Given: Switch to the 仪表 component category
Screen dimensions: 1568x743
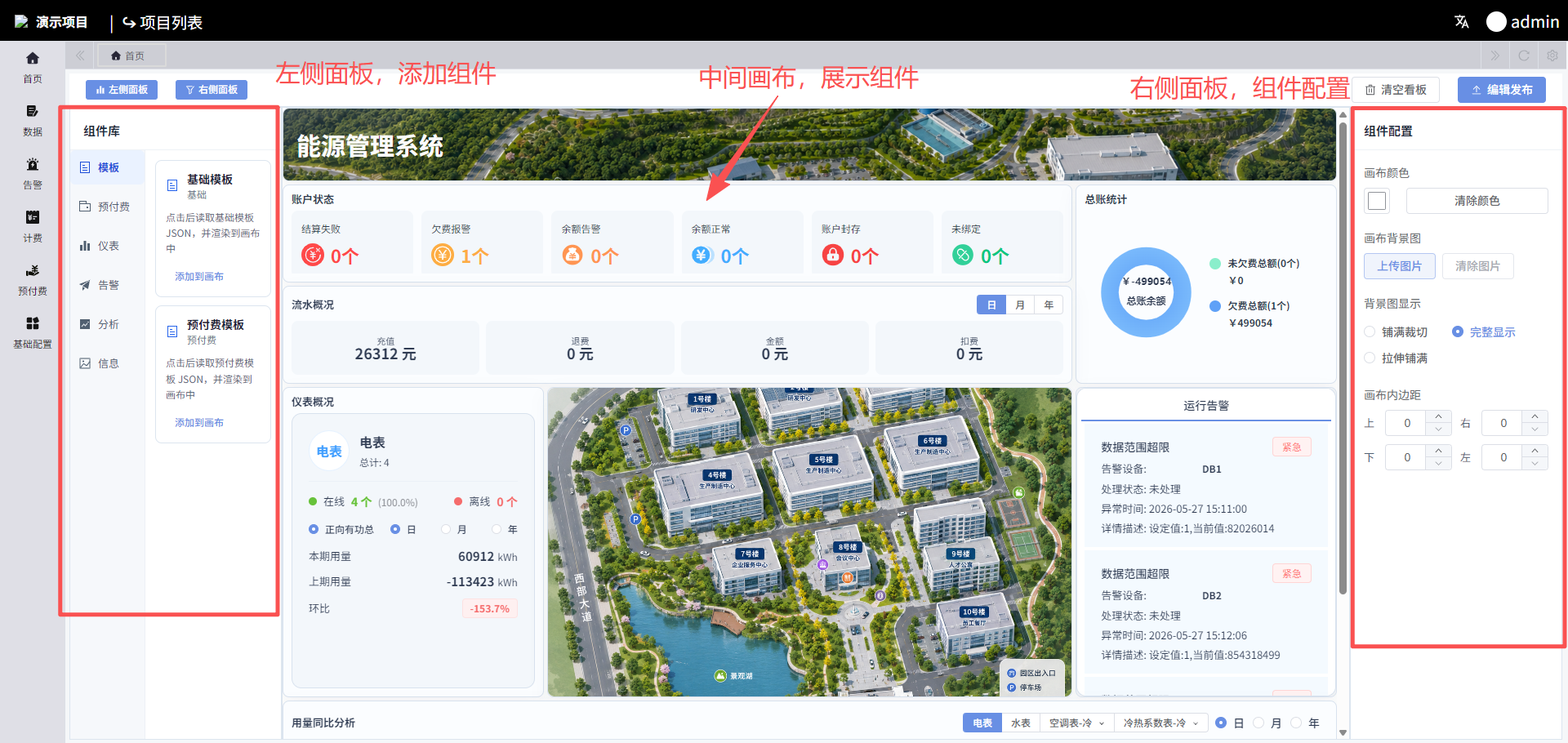Looking at the screenshot, I should [107, 246].
